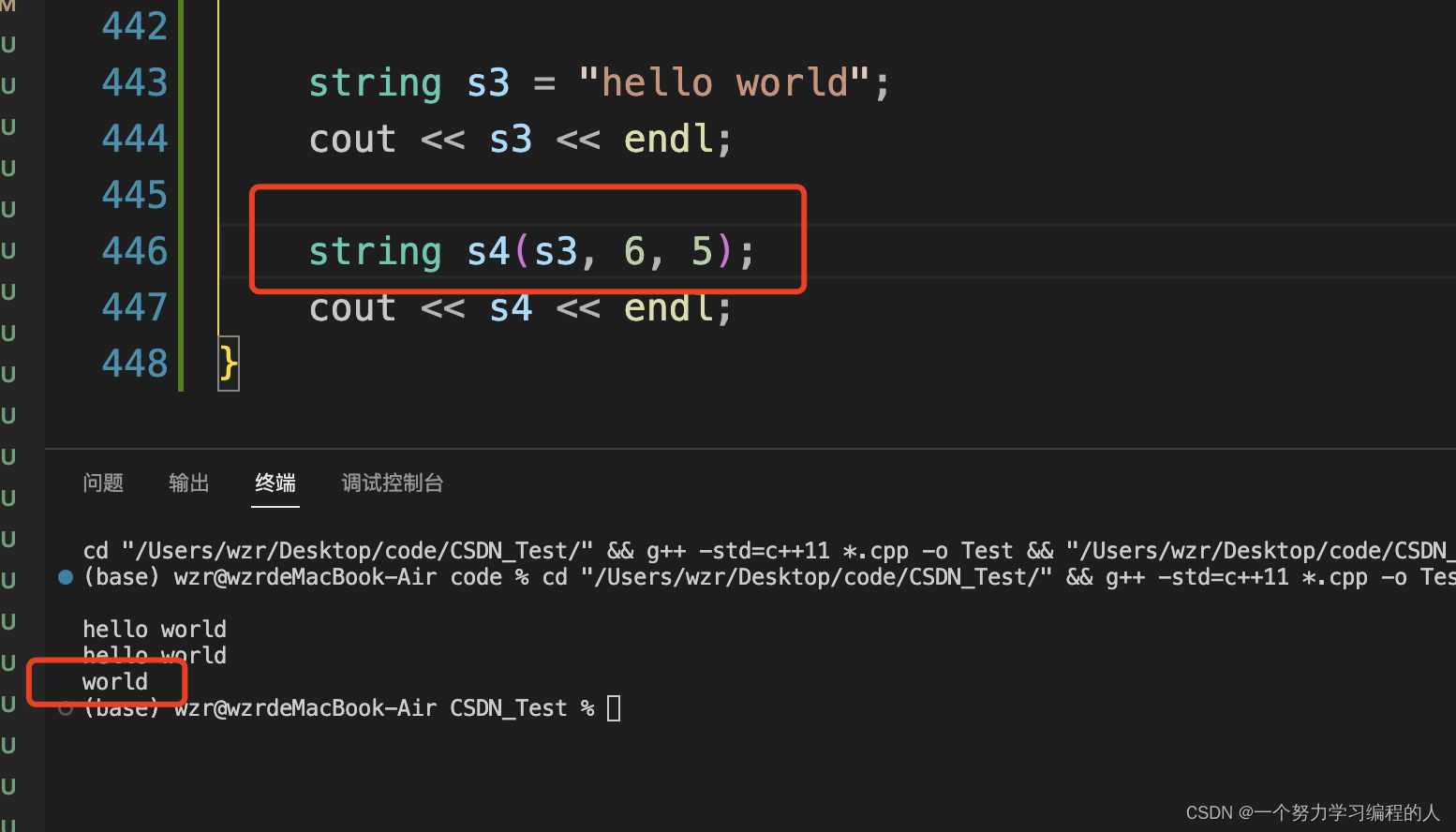This screenshot has width=1456, height=832.
Task: Click the terminal command starting with cd "/Users/wzr
Action: (x=768, y=551)
